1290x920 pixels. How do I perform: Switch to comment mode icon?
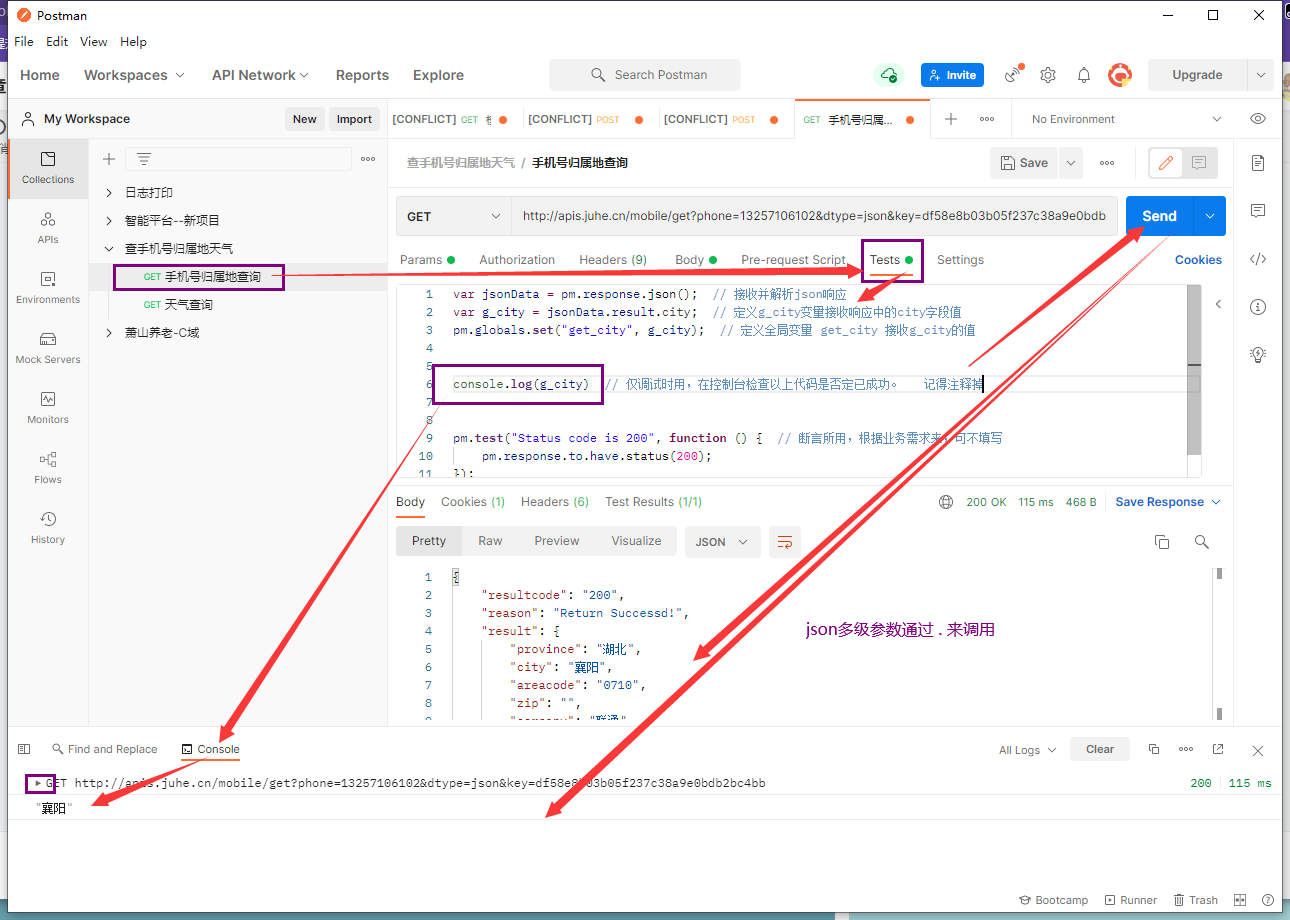tap(1199, 163)
